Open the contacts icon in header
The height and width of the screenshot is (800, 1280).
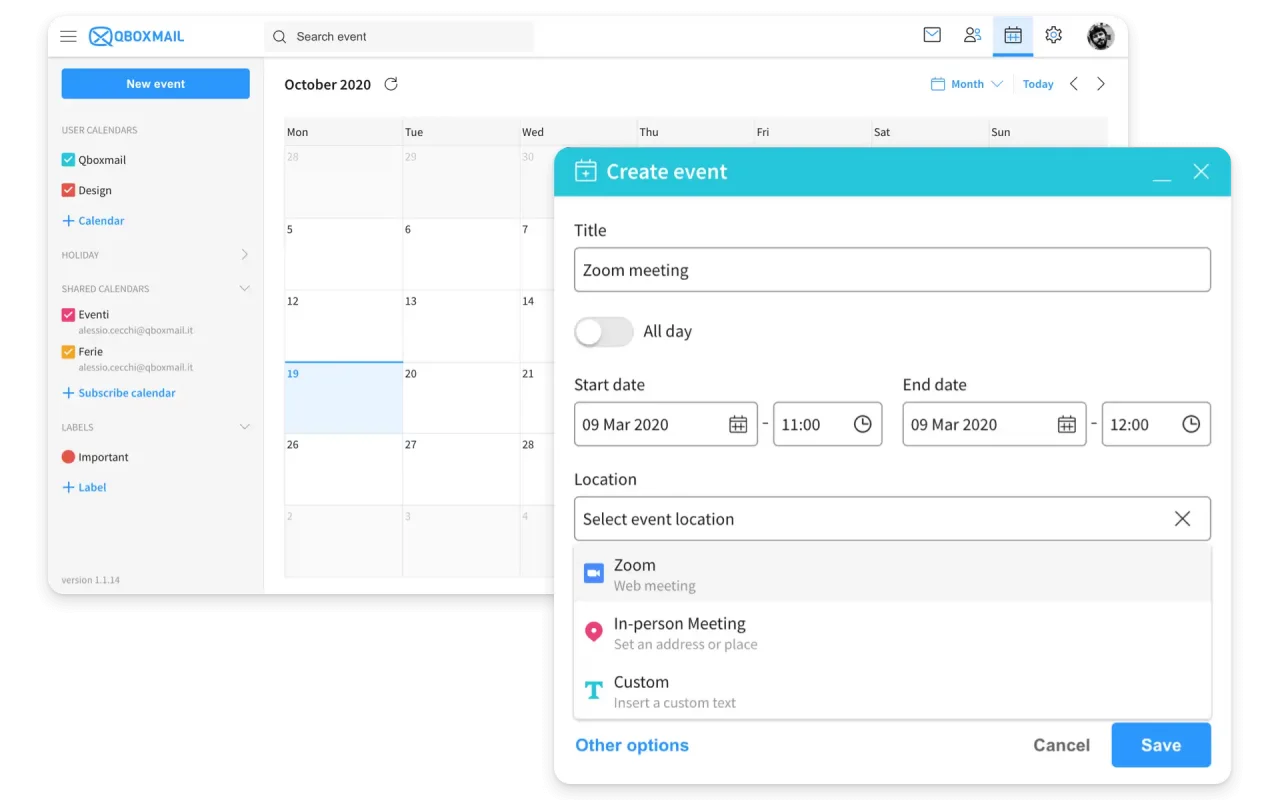pyautogui.click(x=972, y=35)
